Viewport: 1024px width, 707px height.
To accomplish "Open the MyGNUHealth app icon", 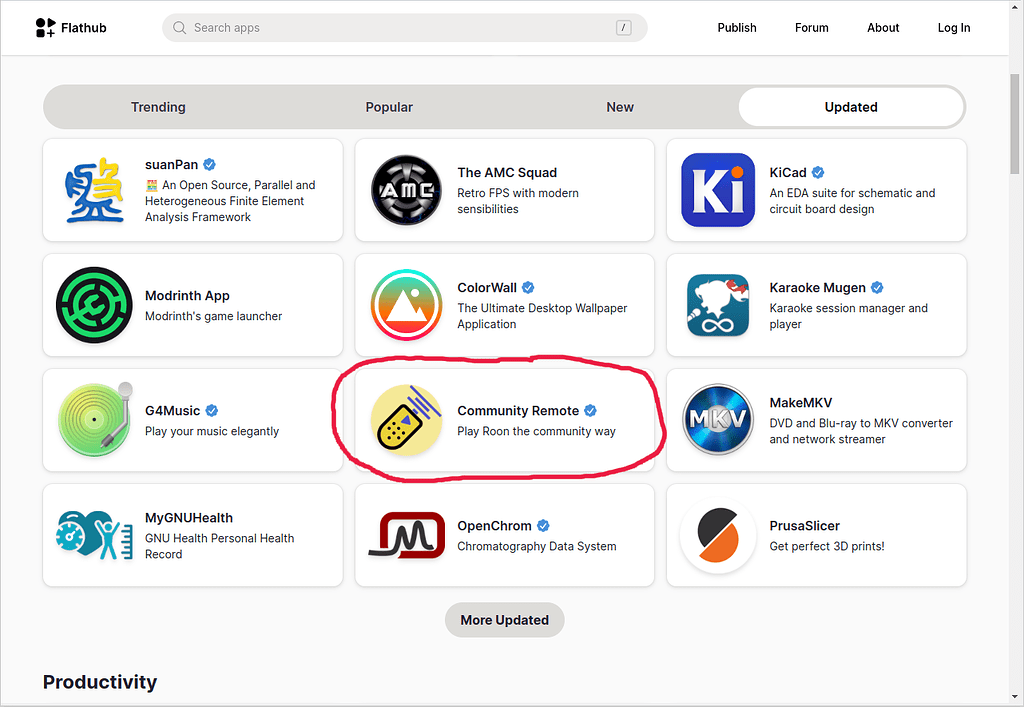I will point(94,535).
